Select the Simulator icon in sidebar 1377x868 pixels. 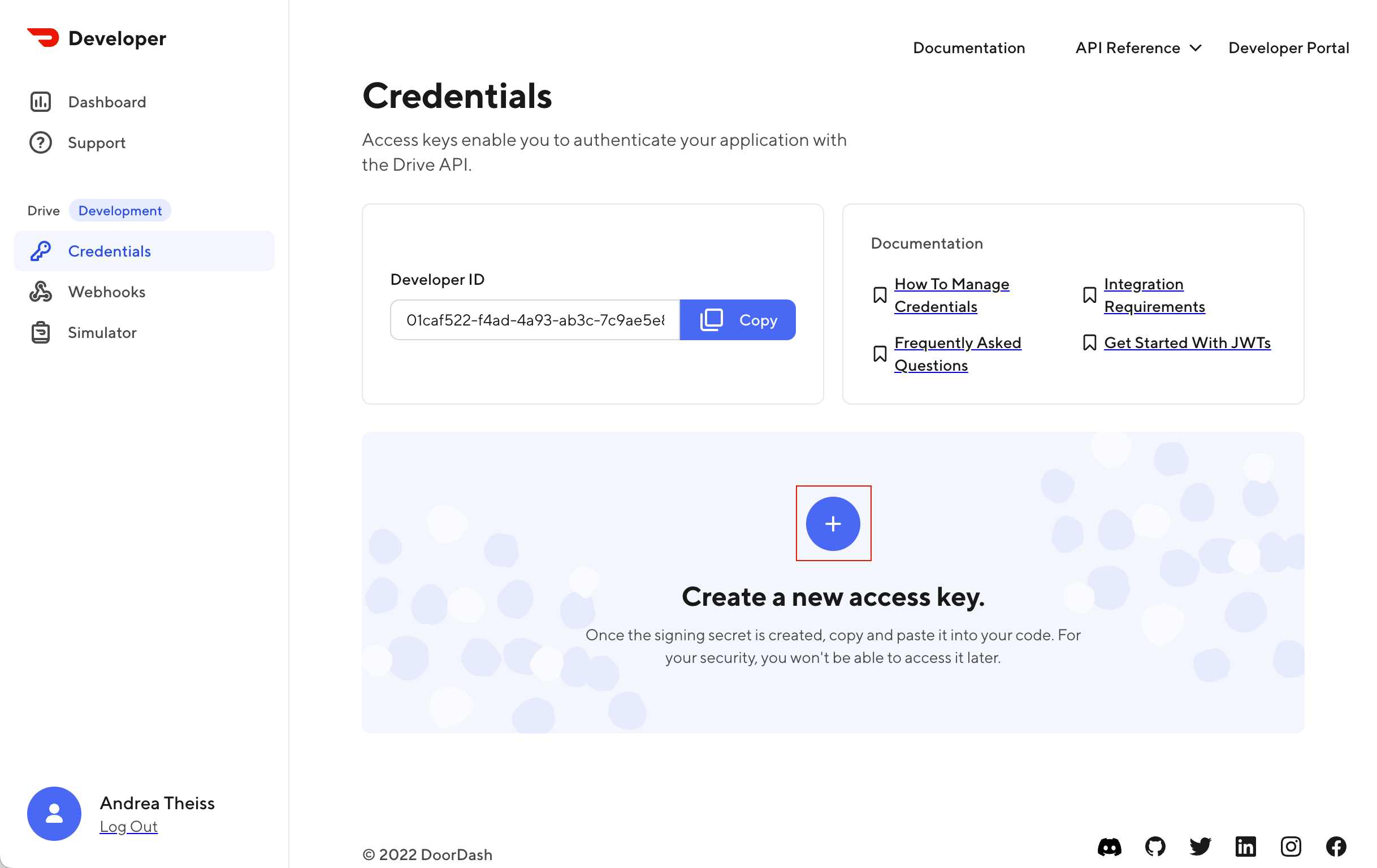coord(40,332)
